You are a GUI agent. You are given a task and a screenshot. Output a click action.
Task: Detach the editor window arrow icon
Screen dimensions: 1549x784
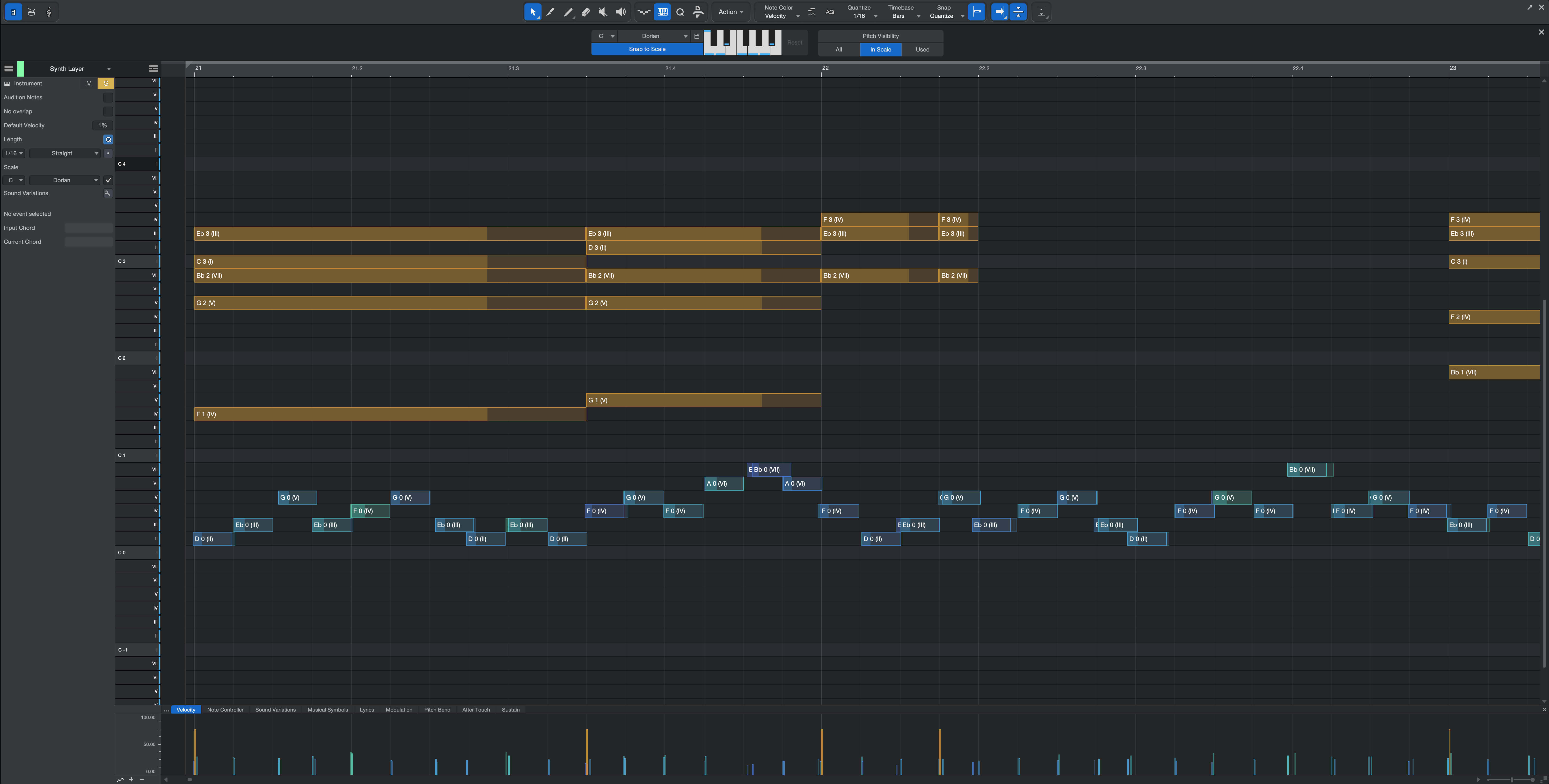pos(1530,7)
